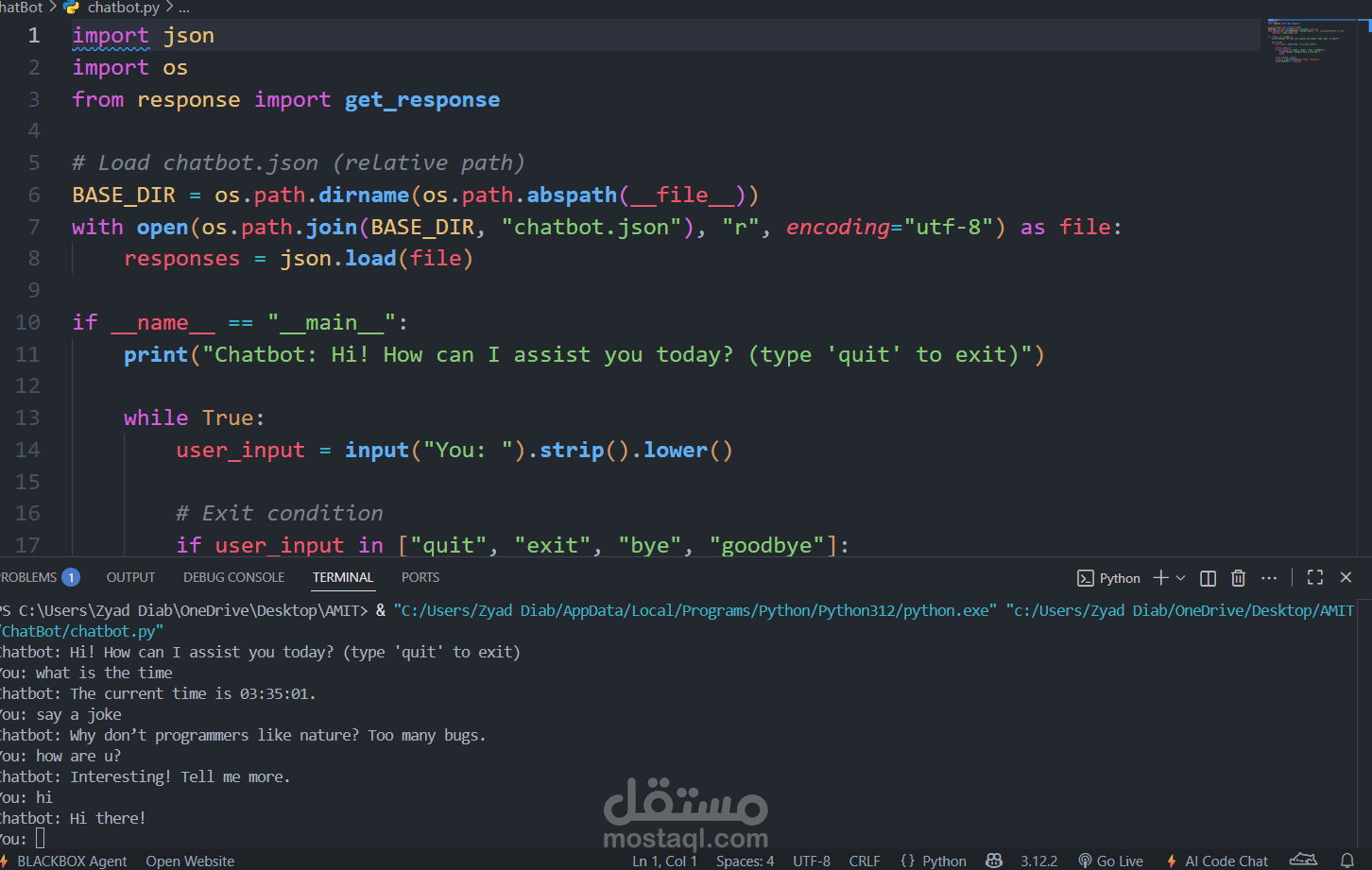The width and height of the screenshot is (1372, 870).
Task: Open notifications bell
Action: tap(1347, 861)
